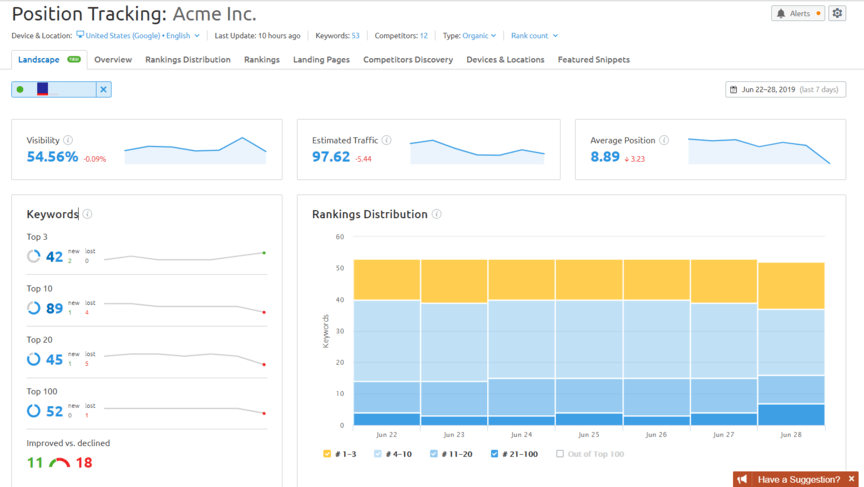Click the Top 100 keyword count 52

point(54,411)
